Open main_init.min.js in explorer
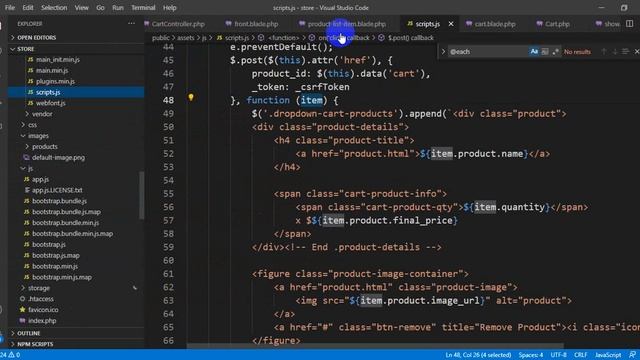 (x=58, y=60)
